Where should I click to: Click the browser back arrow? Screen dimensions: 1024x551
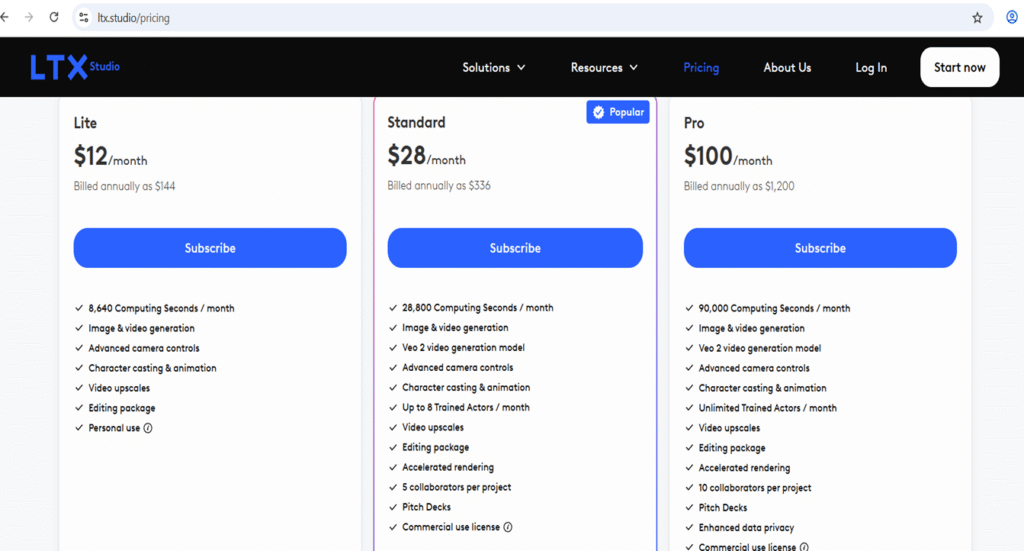(5, 18)
